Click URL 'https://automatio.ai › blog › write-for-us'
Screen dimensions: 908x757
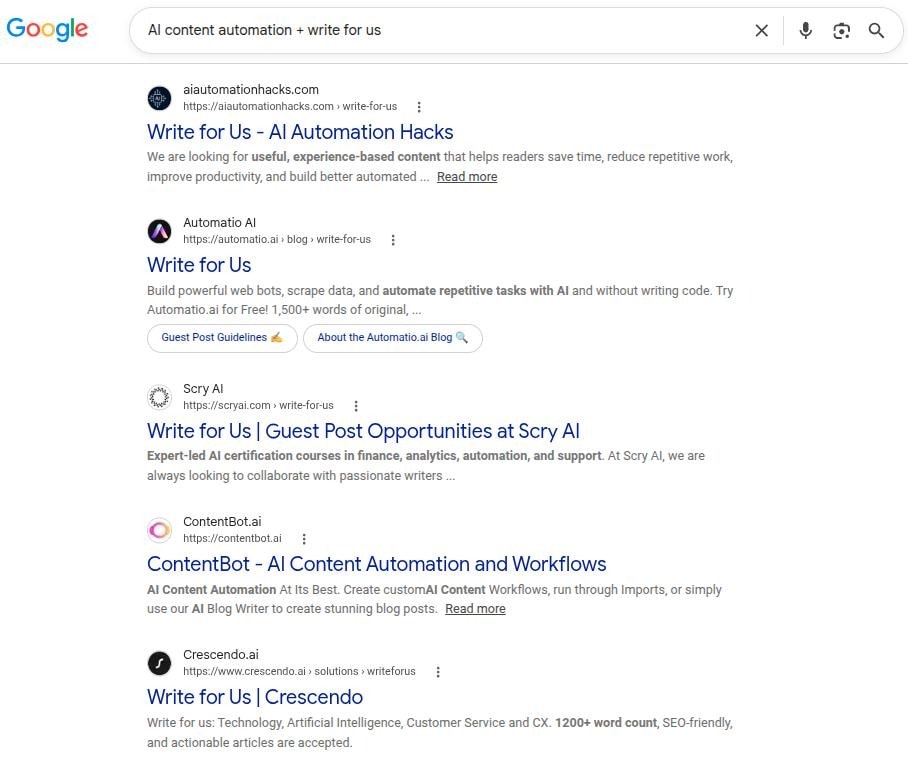pyautogui.click(x=277, y=240)
